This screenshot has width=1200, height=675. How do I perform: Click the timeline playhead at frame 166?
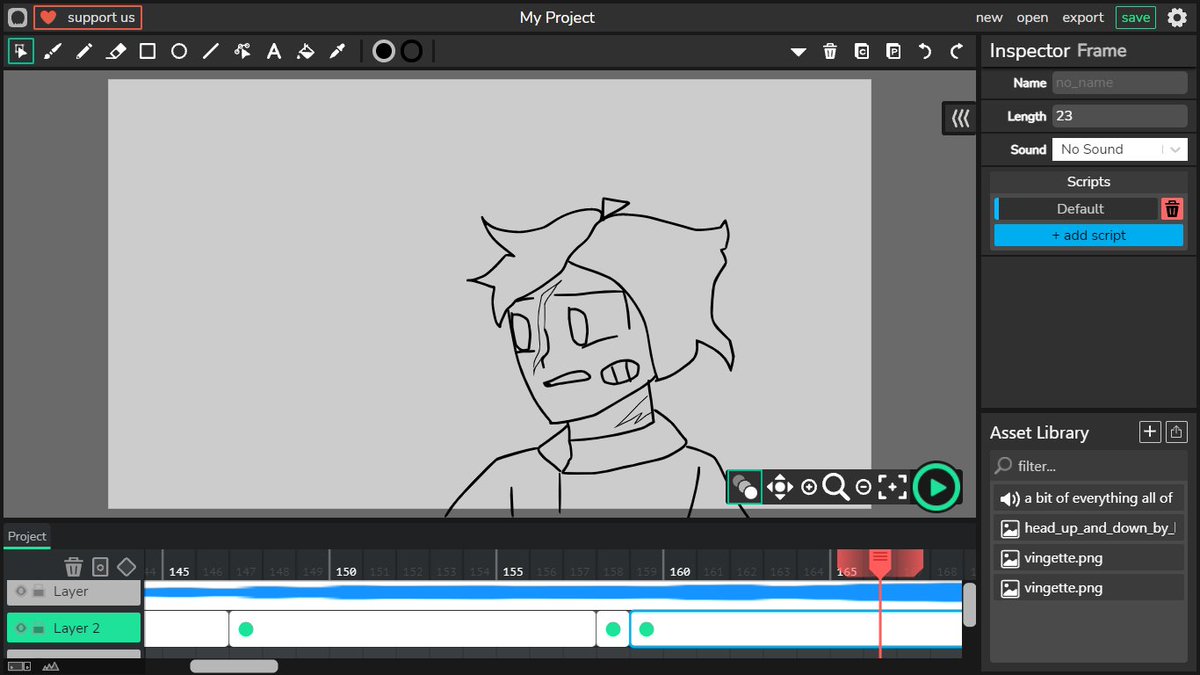click(x=880, y=563)
